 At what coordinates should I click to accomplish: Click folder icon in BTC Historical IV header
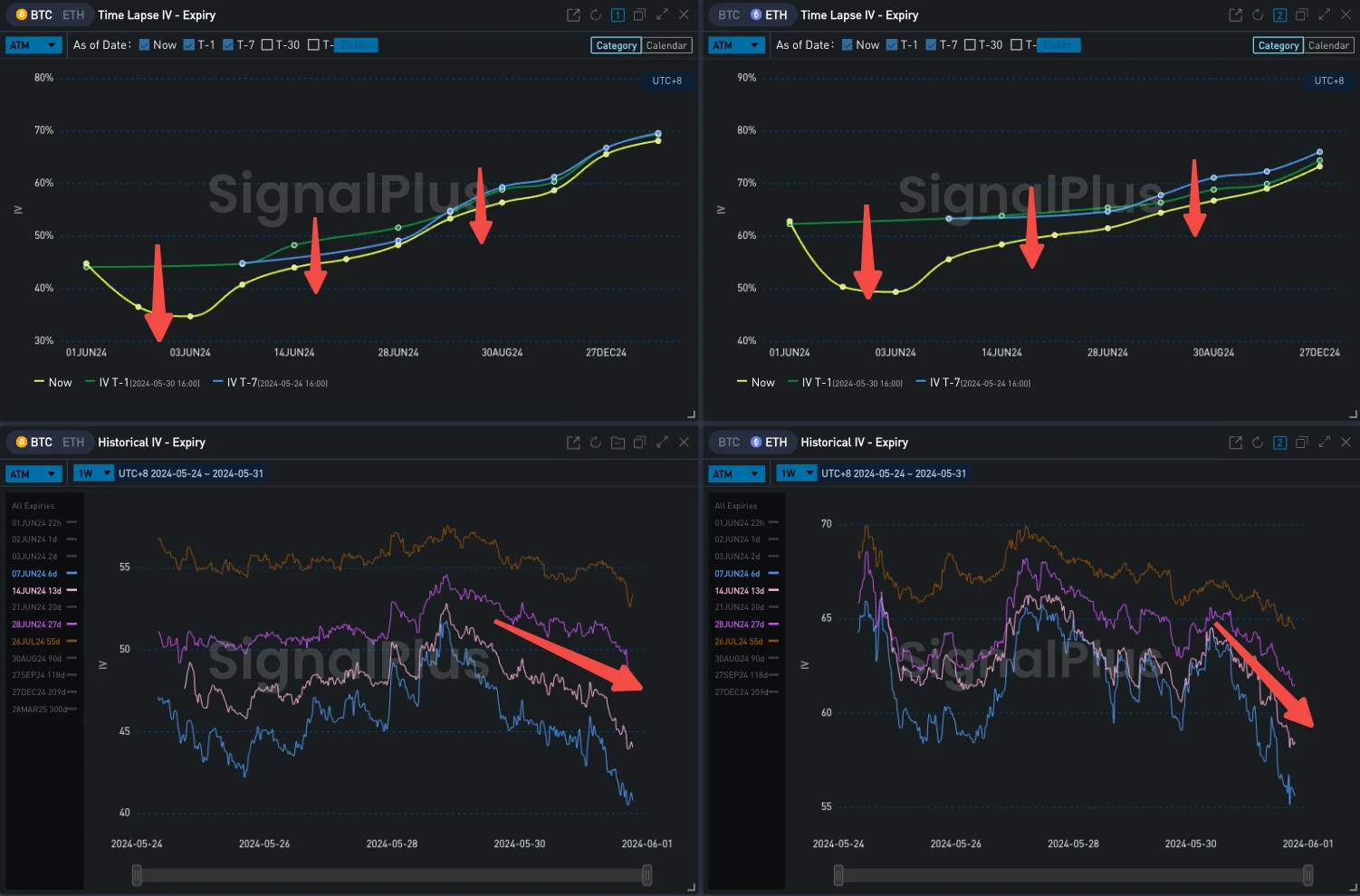(618, 443)
